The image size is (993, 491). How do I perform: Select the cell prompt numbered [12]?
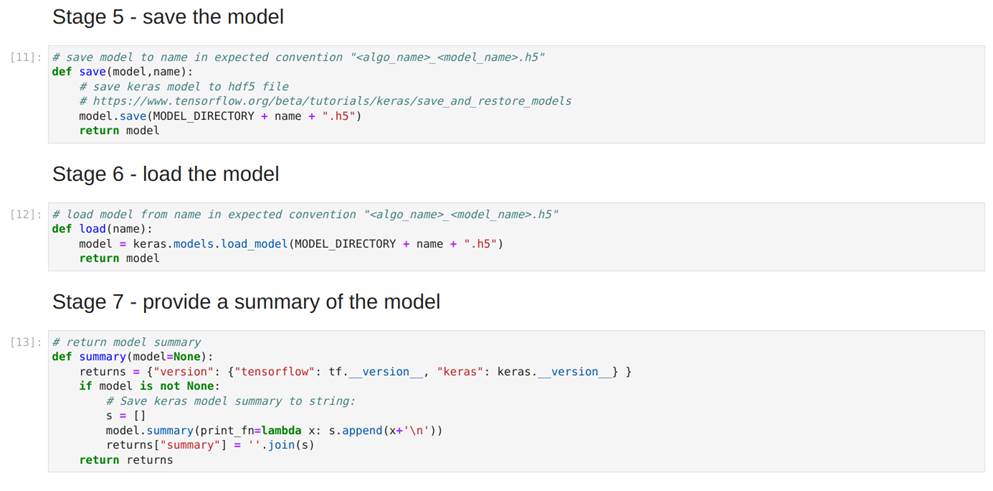[x=24, y=215]
